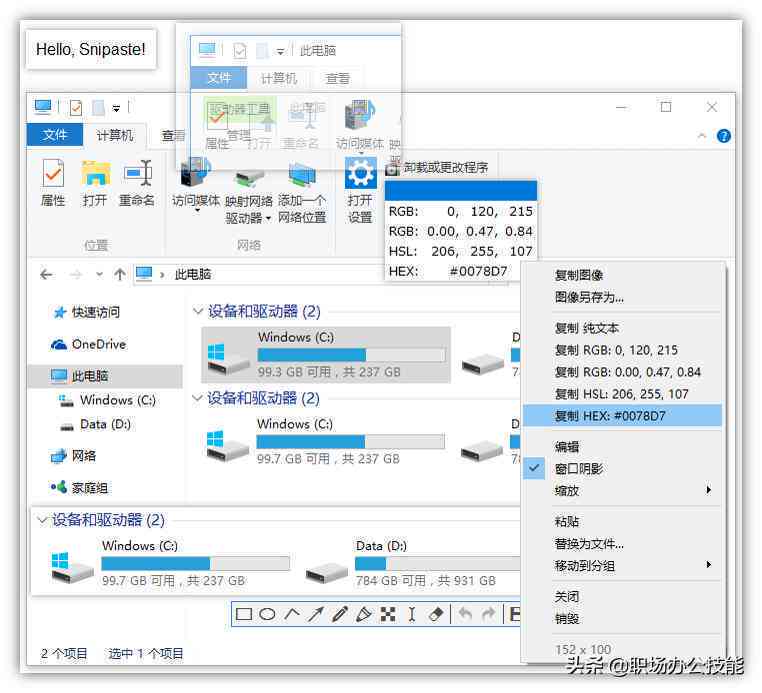
Task: Select the pencil drawing tool
Action: click(x=339, y=614)
